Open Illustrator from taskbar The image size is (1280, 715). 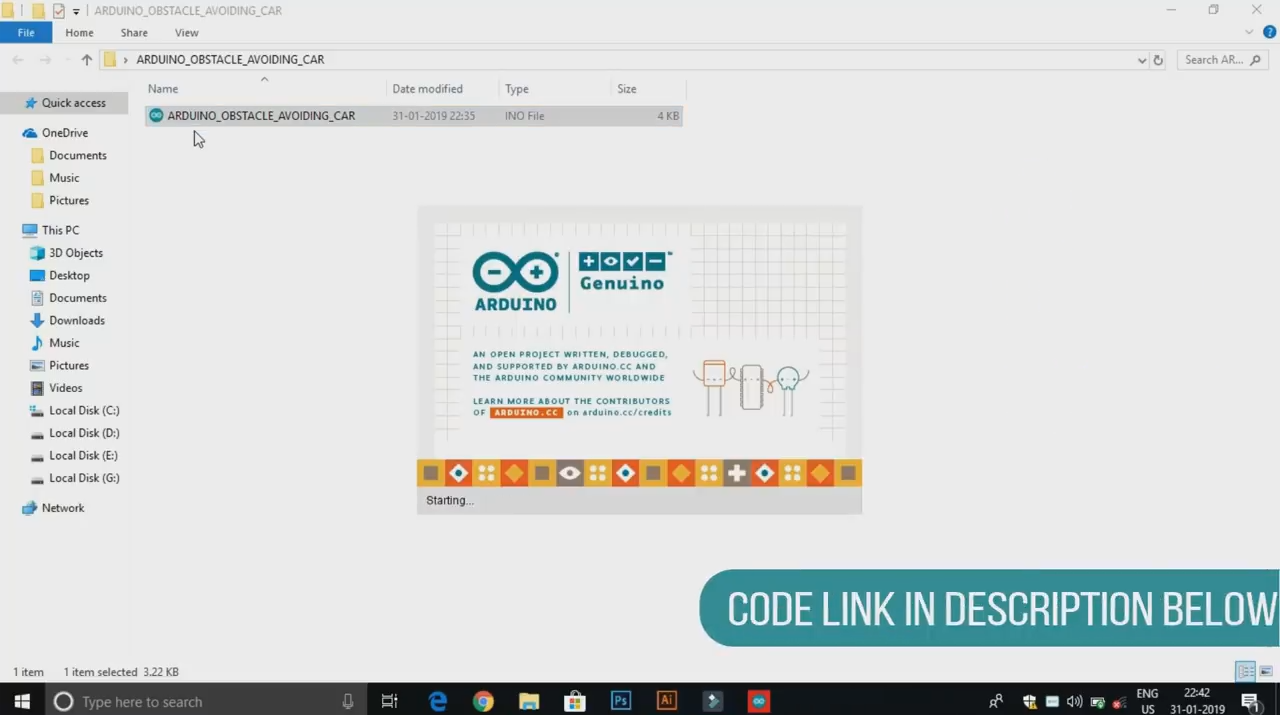pyautogui.click(x=667, y=701)
